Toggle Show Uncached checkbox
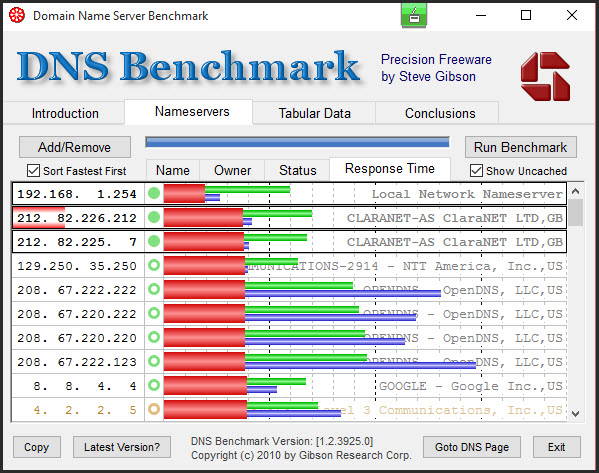The width and height of the screenshot is (599, 473). (x=476, y=170)
